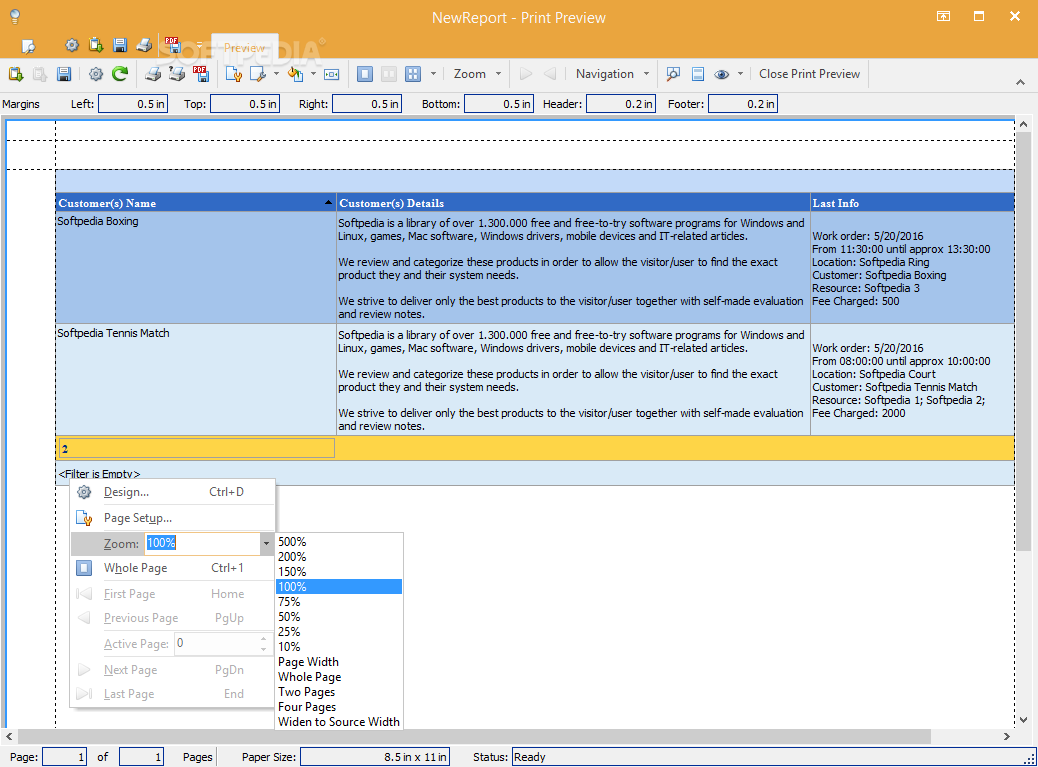The width and height of the screenshot is (1038, 767).
Task: Click quick access printer icon
Action: (x=144, y=45)
